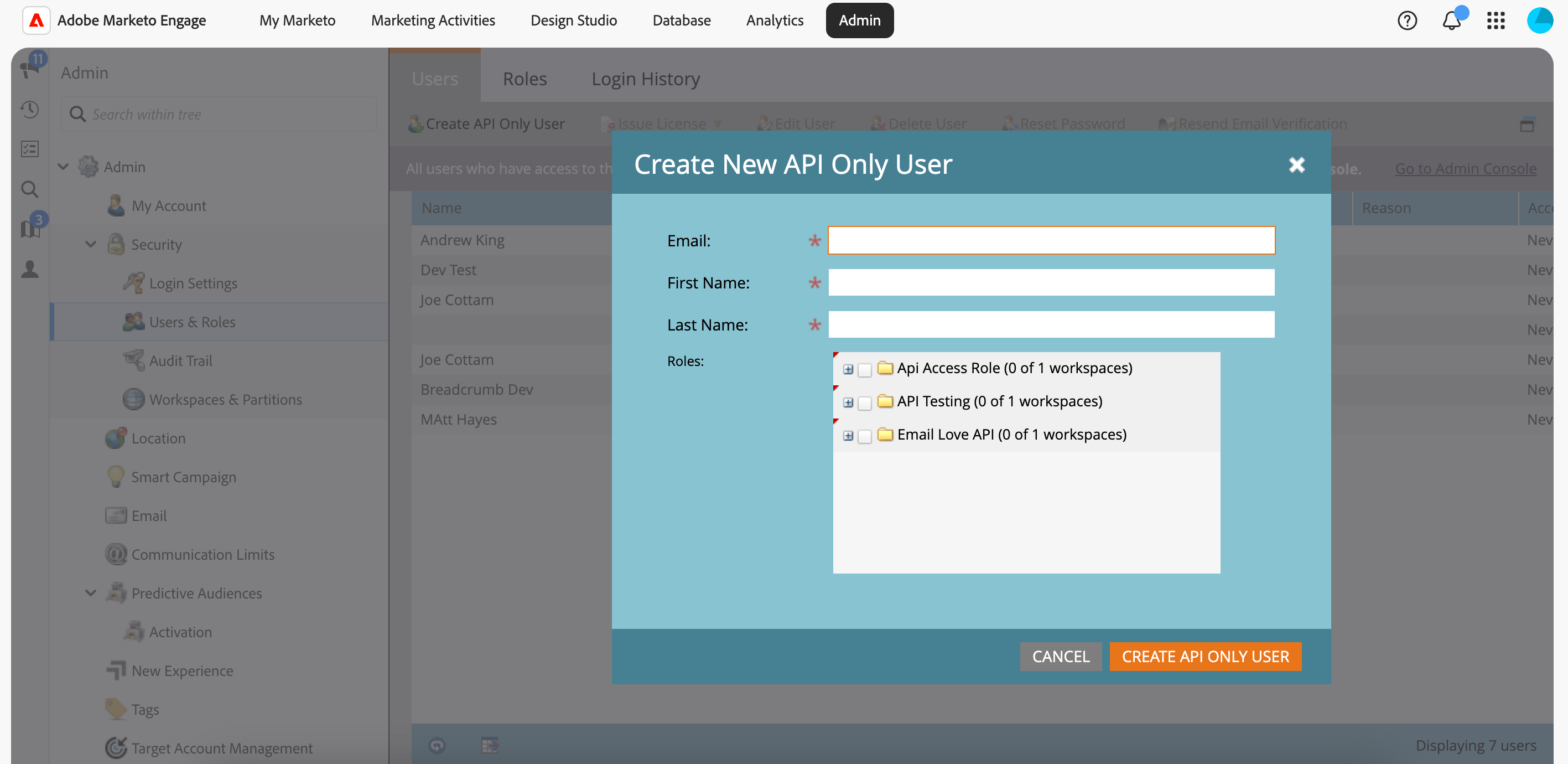Click CREATE API ONLY USER button

(x=1205, y=656)
